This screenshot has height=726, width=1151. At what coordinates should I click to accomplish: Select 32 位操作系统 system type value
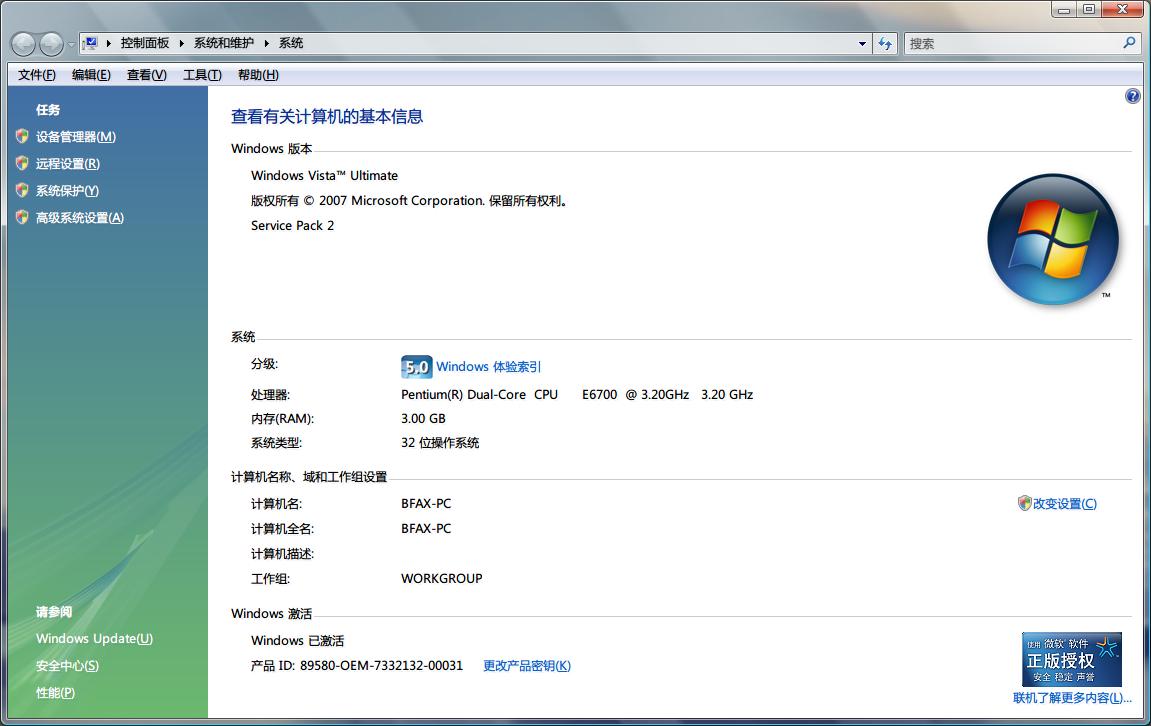click(440, 443)
